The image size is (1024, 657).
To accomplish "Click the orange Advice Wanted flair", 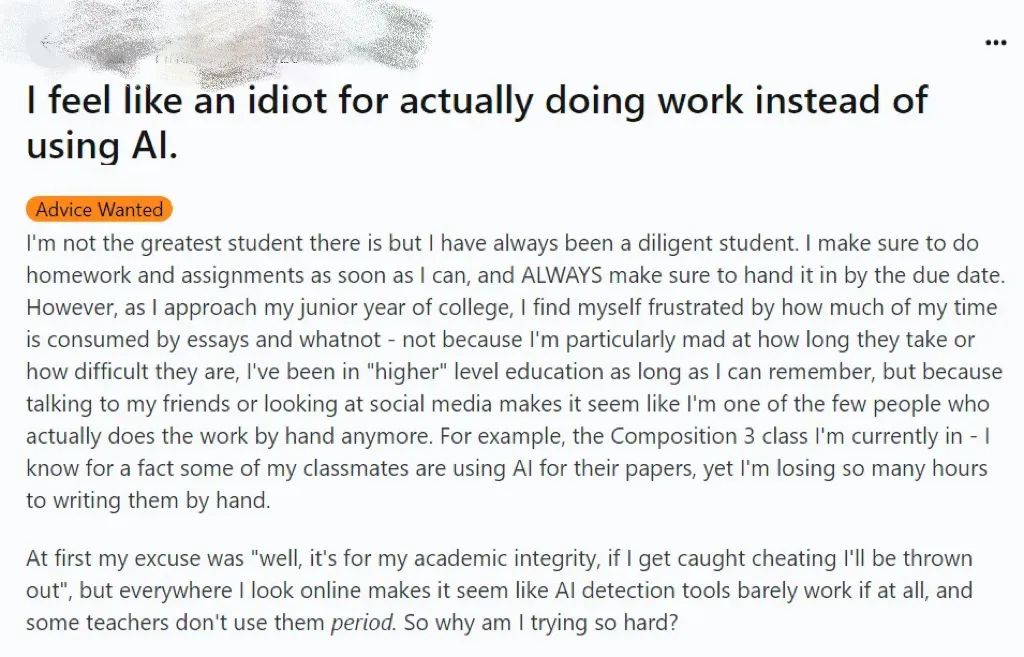I will coord(99,210).
